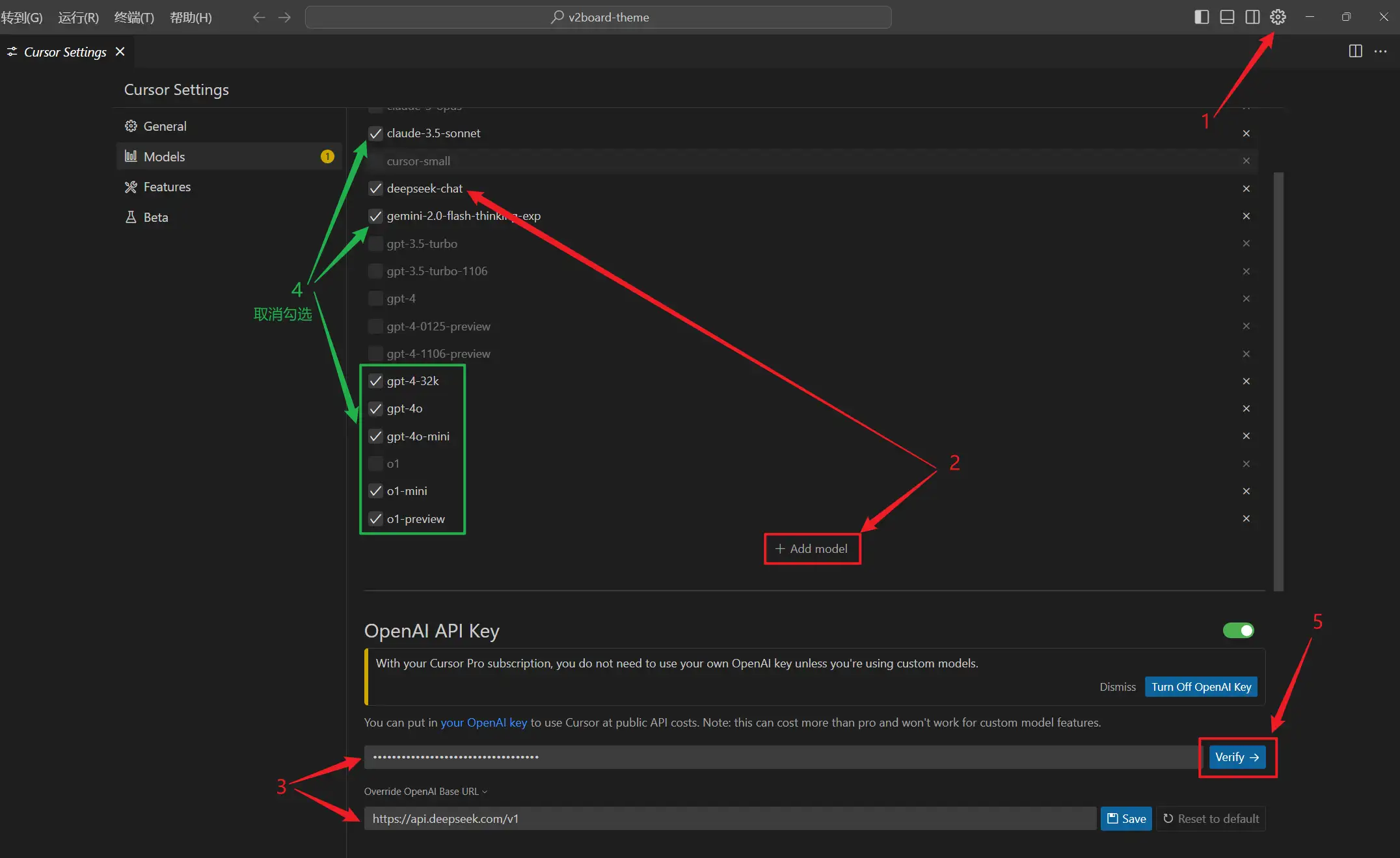Open the 帮助(H) menu
The image size is (1400, 858).
190,18
